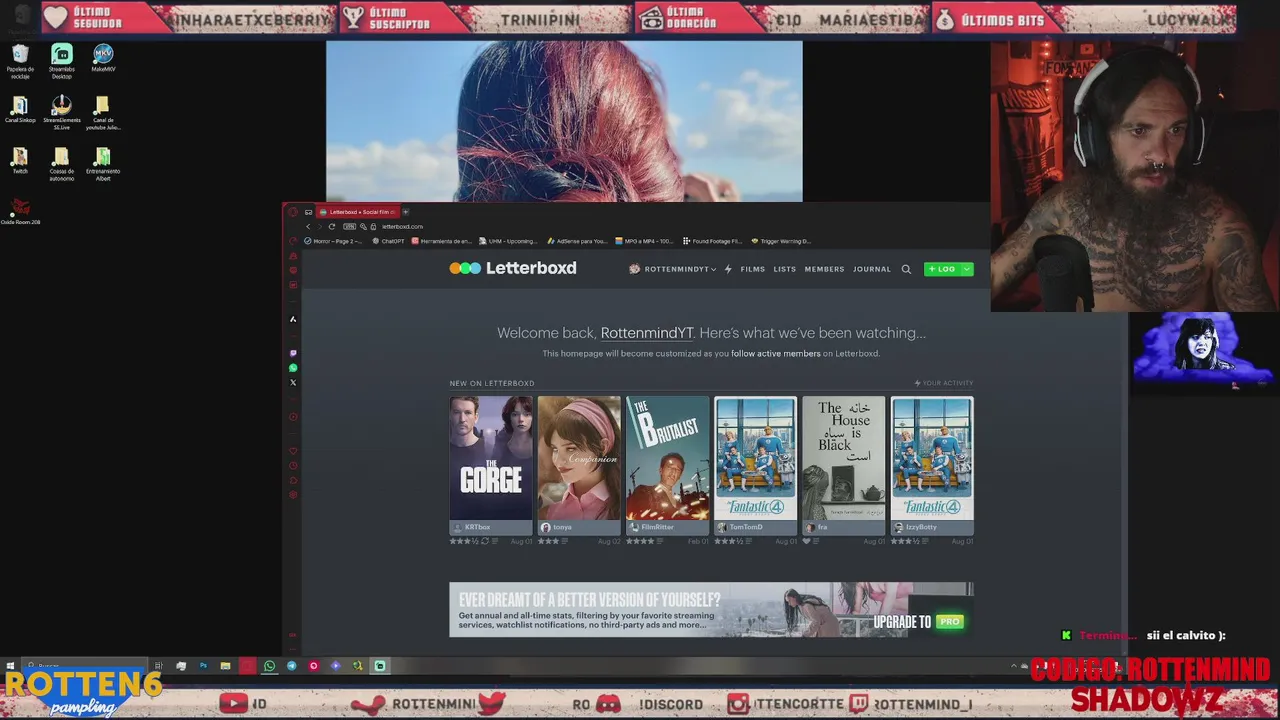Open the 'AdSense para You...' bookmark
The height and width of the screenshot is (720, 1280).
point(575,241)
